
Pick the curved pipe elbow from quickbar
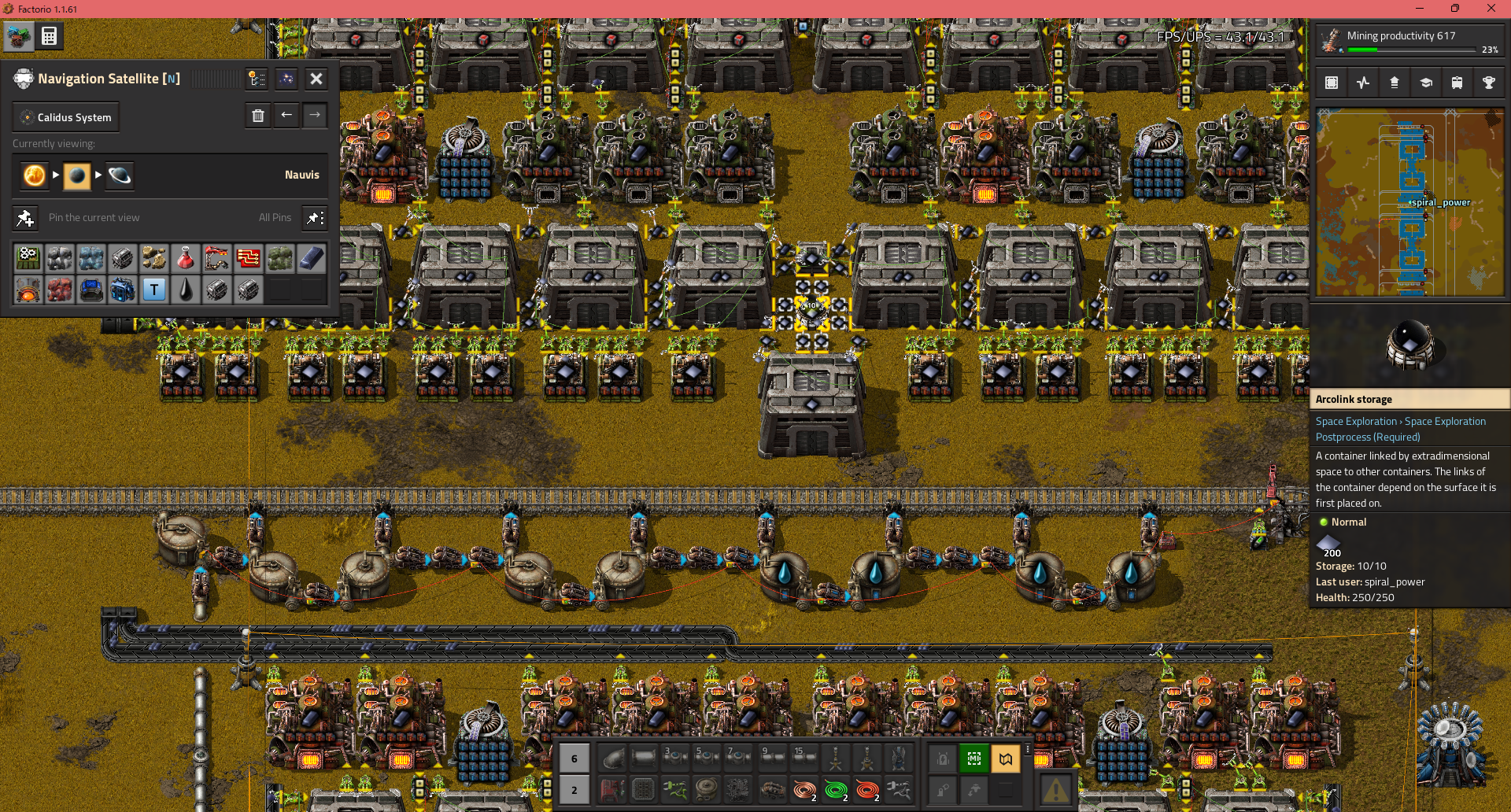(612, 758)
